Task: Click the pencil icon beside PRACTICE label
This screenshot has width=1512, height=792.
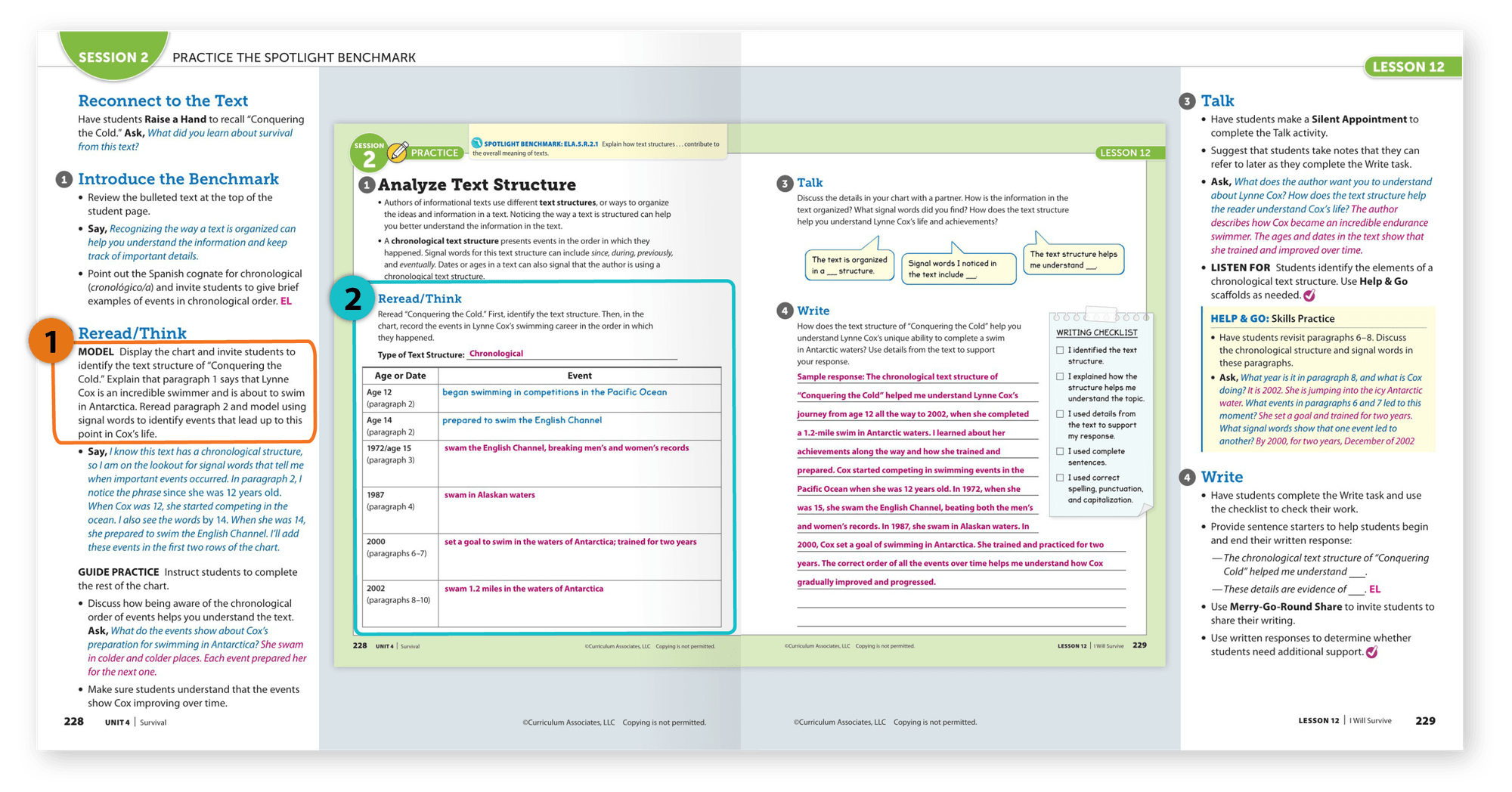Action: [x=398, y=152]
